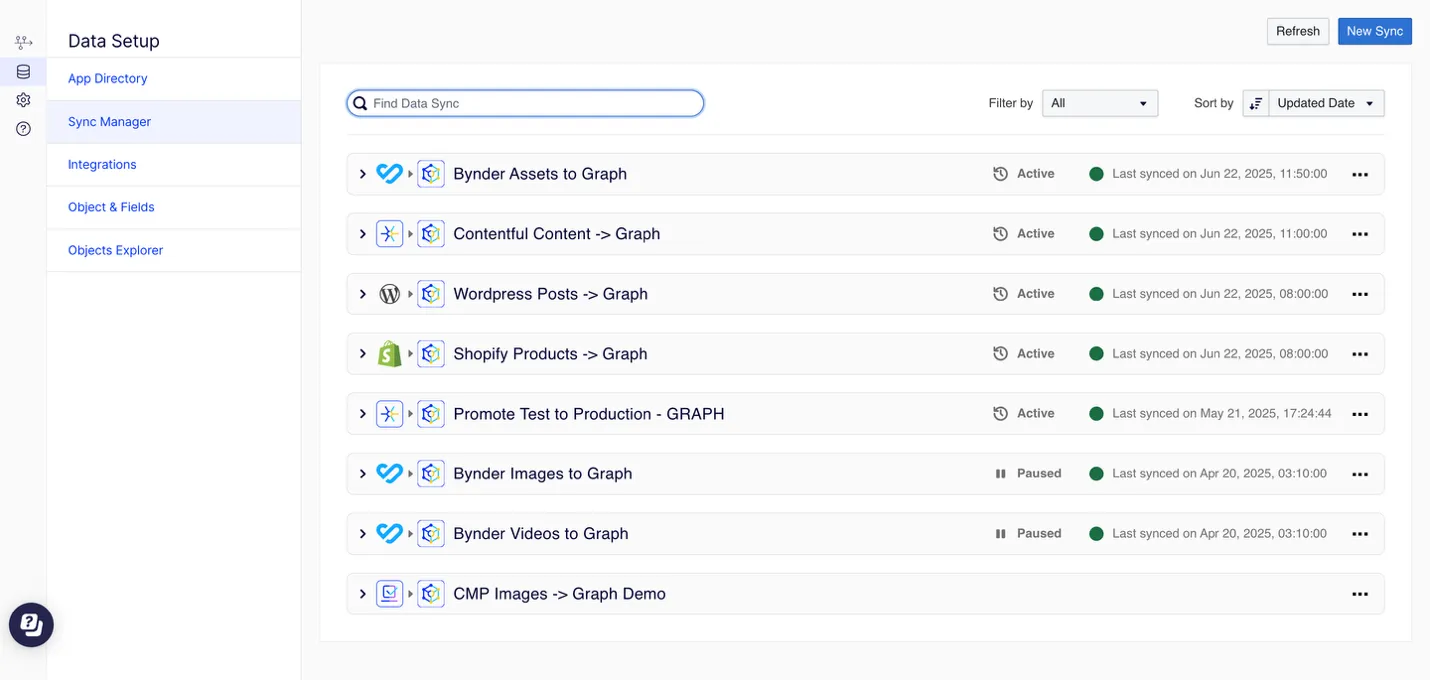Image resolution: width=1430 pixels, height=680 pixels.
Task: Click the Shopify icon in Shopify Products row
Action: [389, 354]
